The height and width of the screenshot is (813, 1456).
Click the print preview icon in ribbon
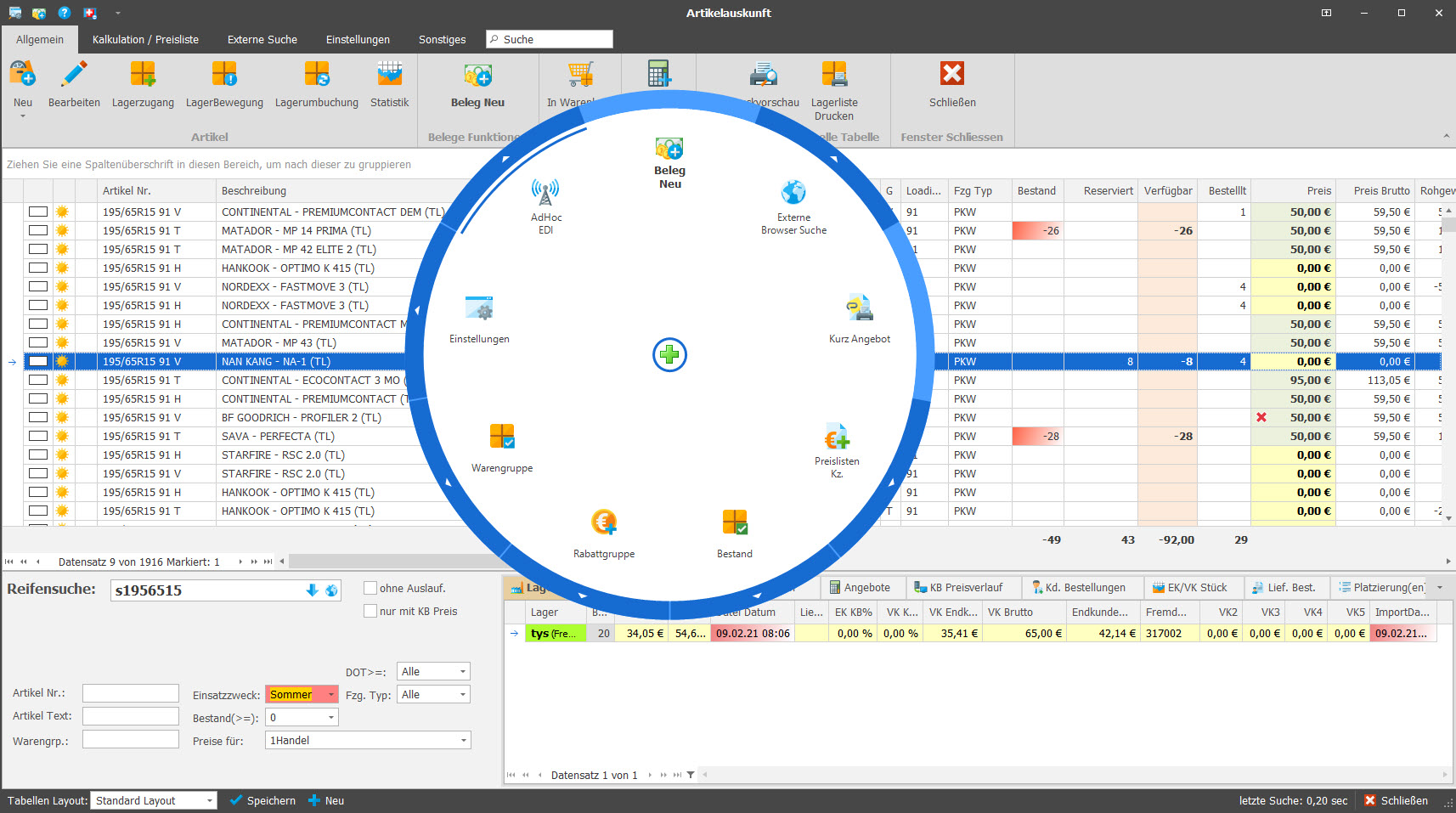click(x=764, y=75)
